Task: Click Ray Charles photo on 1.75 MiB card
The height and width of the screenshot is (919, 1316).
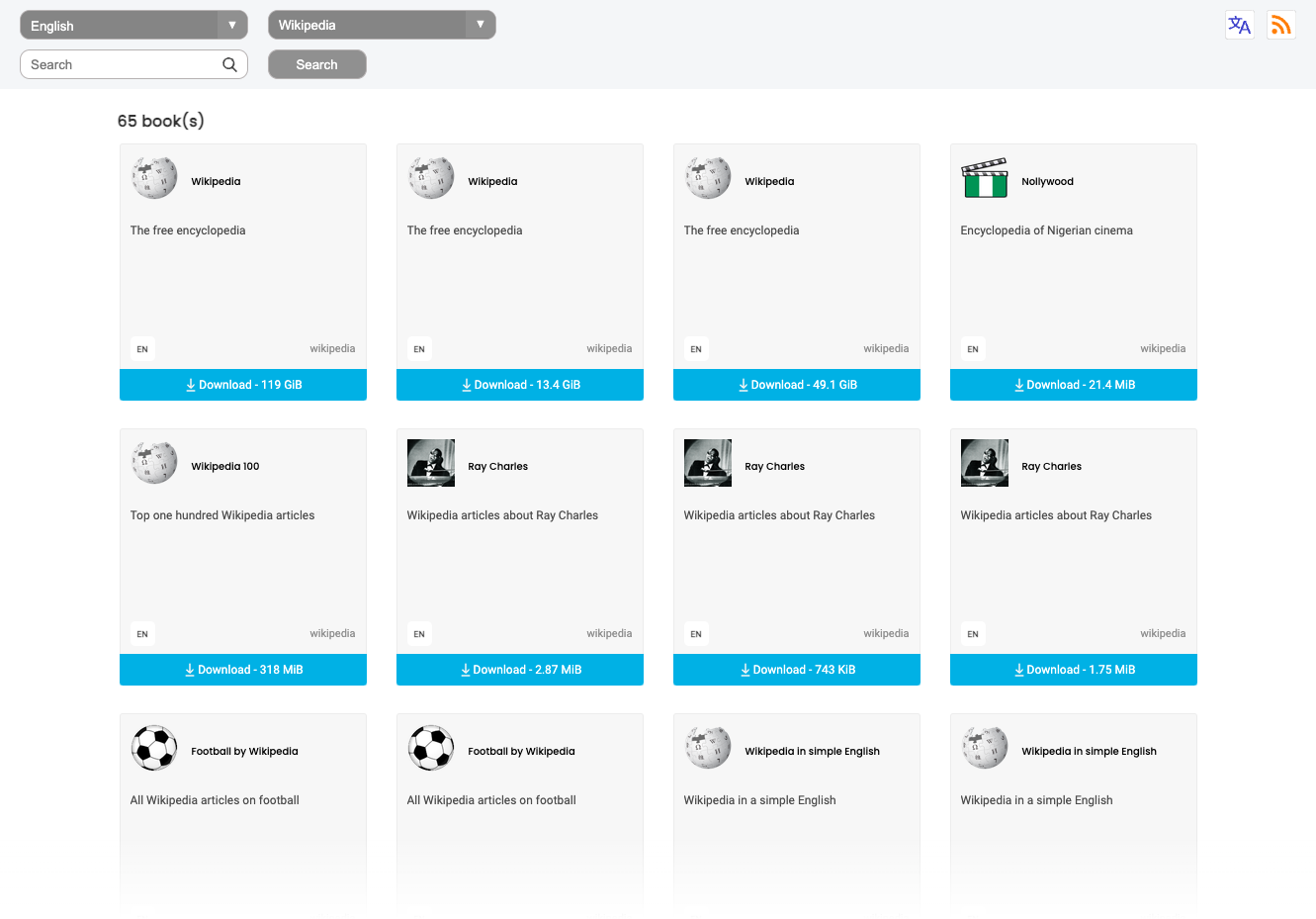Action: pos(985,463)
